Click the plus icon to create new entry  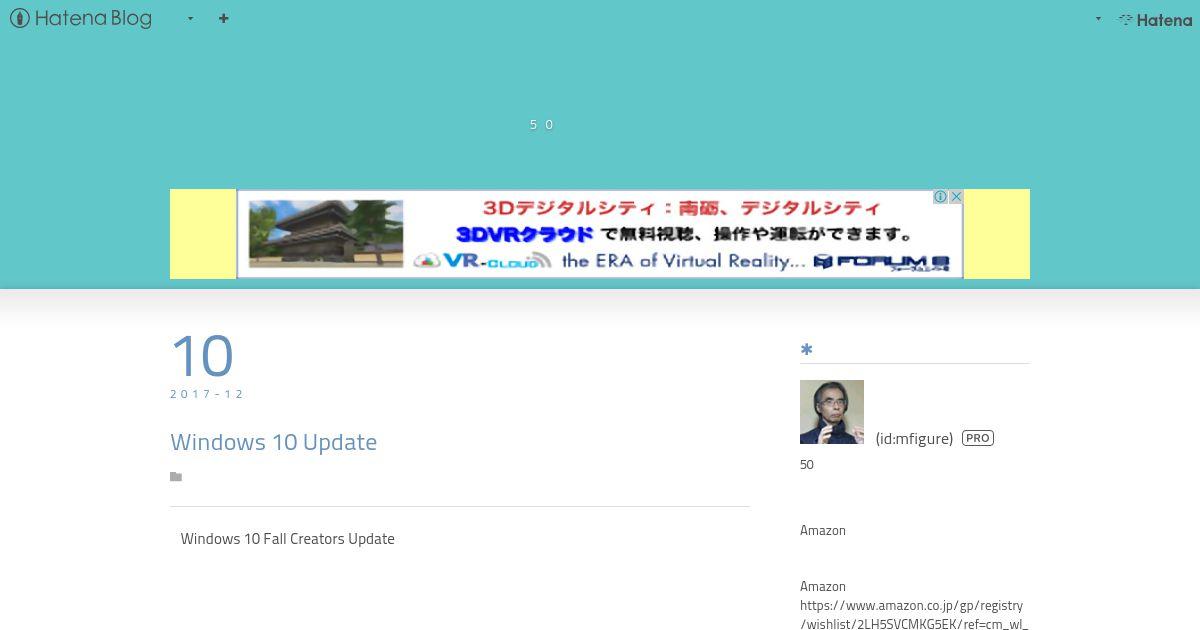click(x=223, y=18)
